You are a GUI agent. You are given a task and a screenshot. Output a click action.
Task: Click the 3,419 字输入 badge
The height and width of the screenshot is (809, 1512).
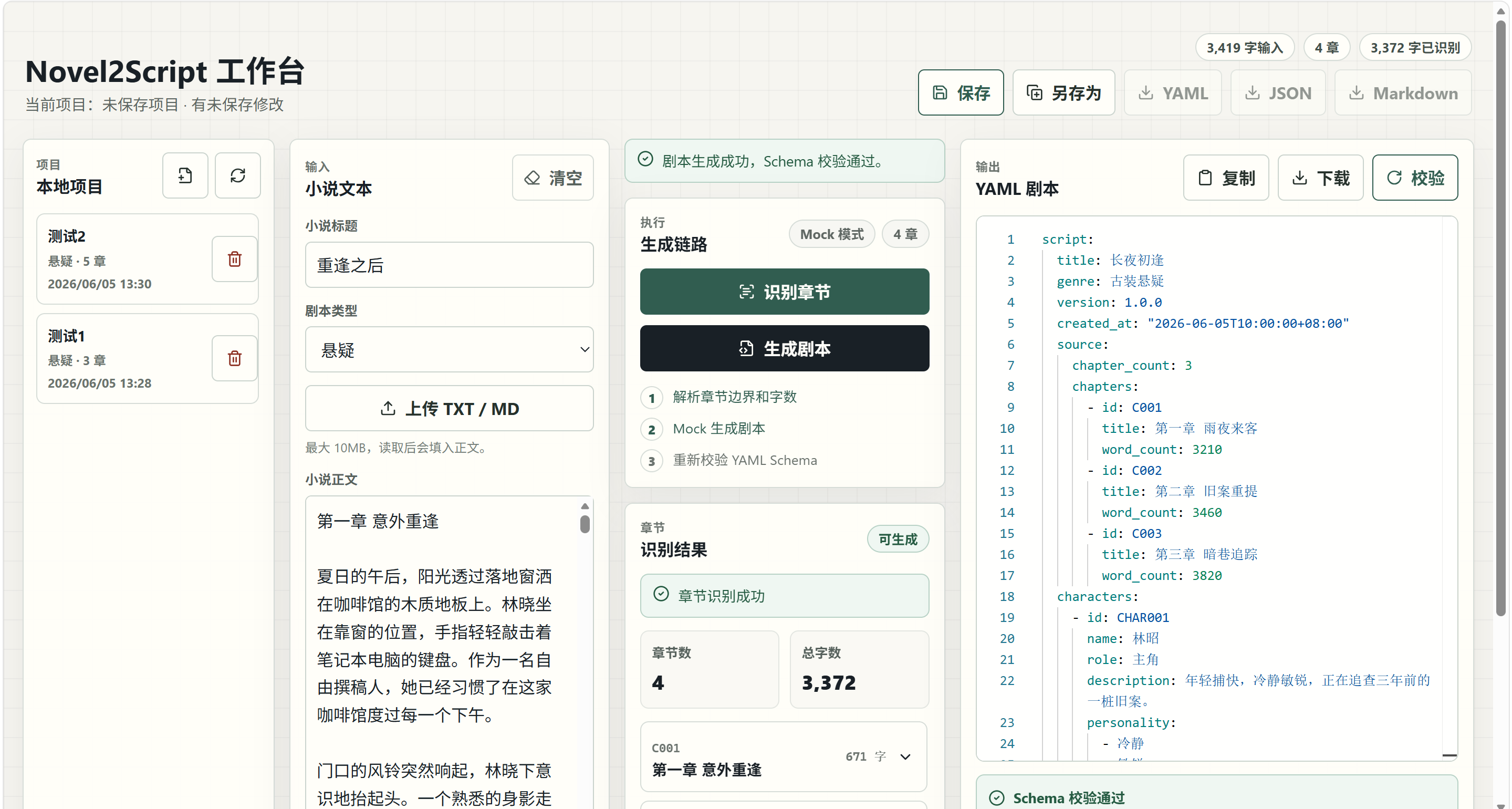[x=1244, y=48]
